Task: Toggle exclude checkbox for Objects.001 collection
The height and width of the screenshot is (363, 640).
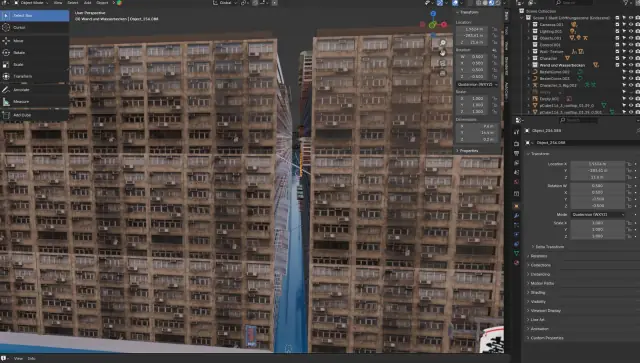Action: pyautogui.click(x=618, y=38)
